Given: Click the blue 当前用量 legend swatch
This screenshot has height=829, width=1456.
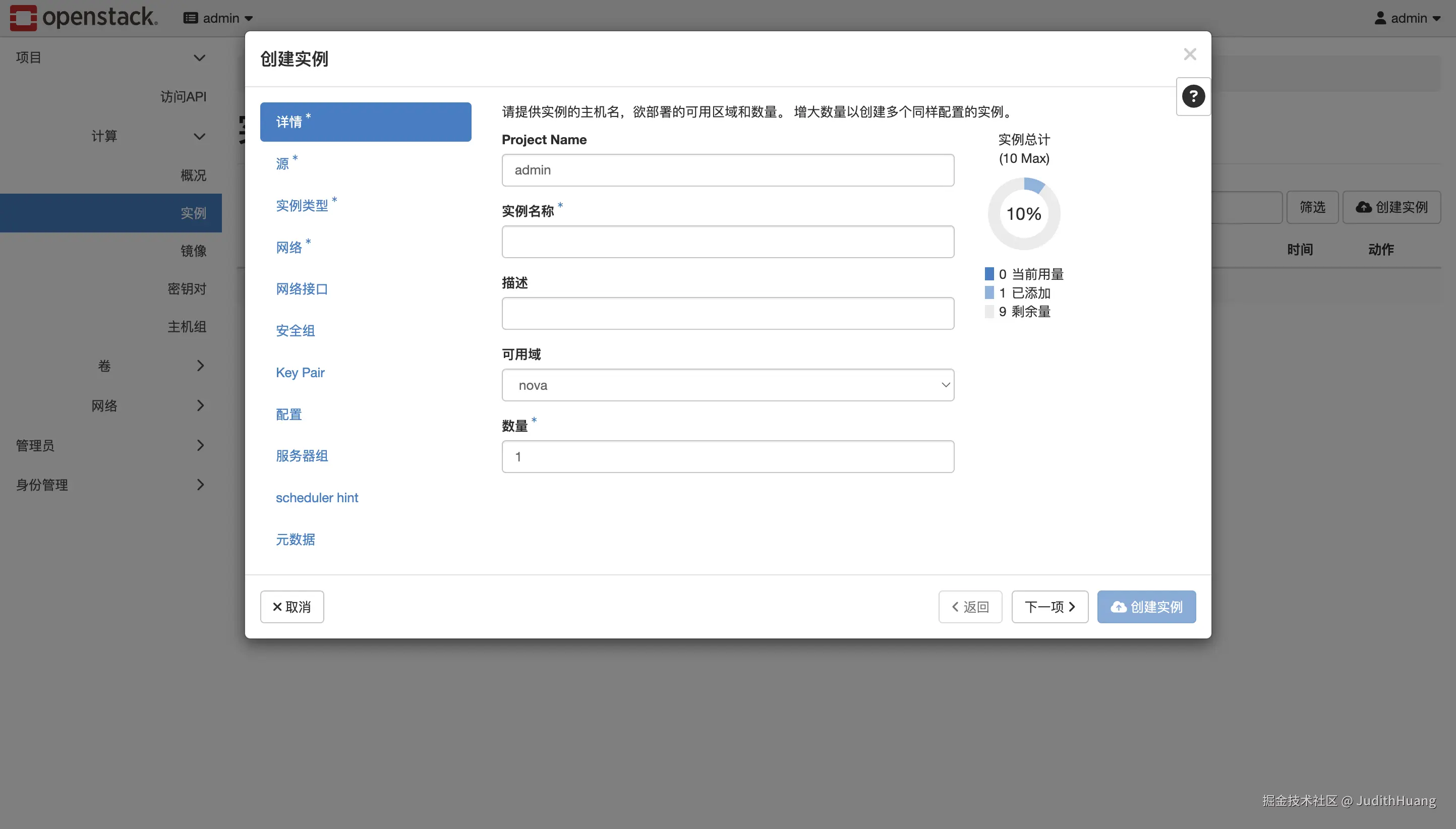Looking at the screenshot, I should coord(989,274).
